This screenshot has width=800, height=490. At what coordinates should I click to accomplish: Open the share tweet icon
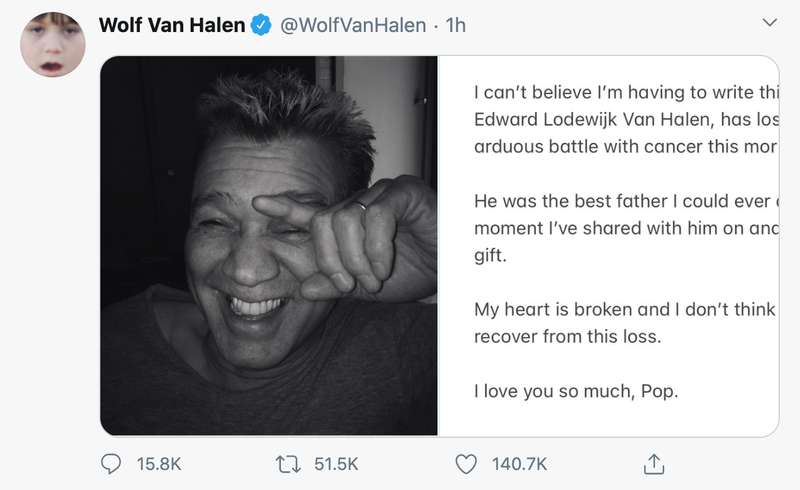(x=654, y=464)
